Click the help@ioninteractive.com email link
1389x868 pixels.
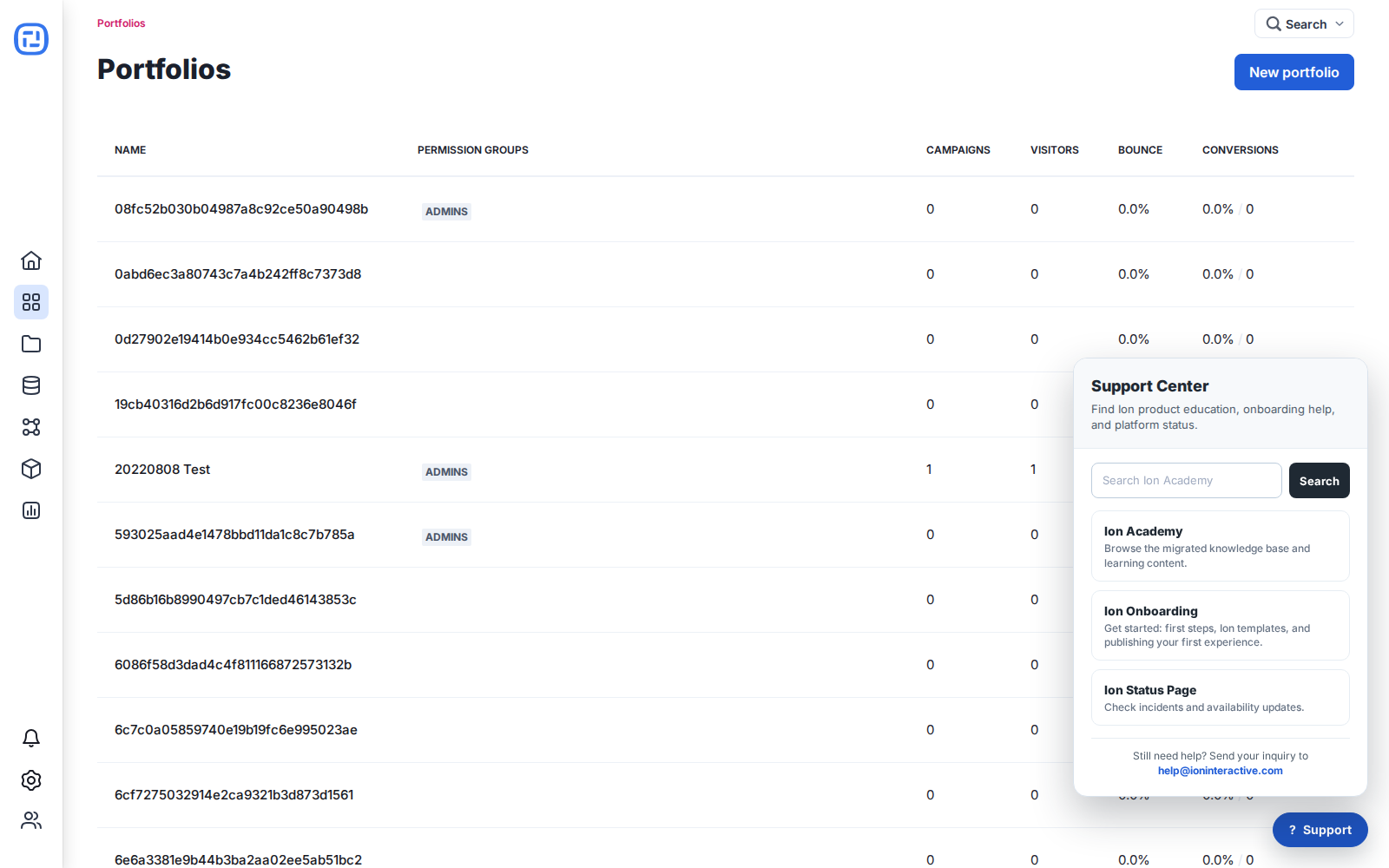click(x=1220, y=771)
